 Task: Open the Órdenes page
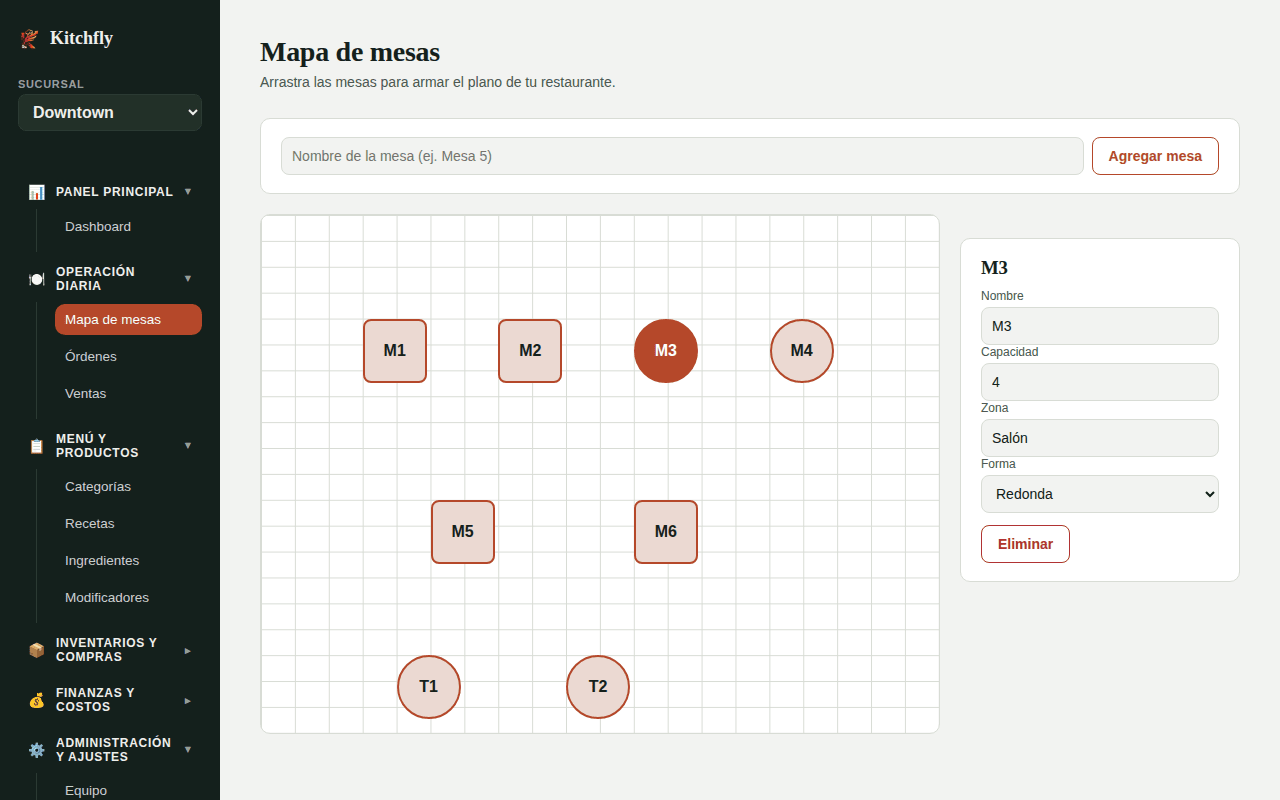pyautogui.click(x=128, y=357)
